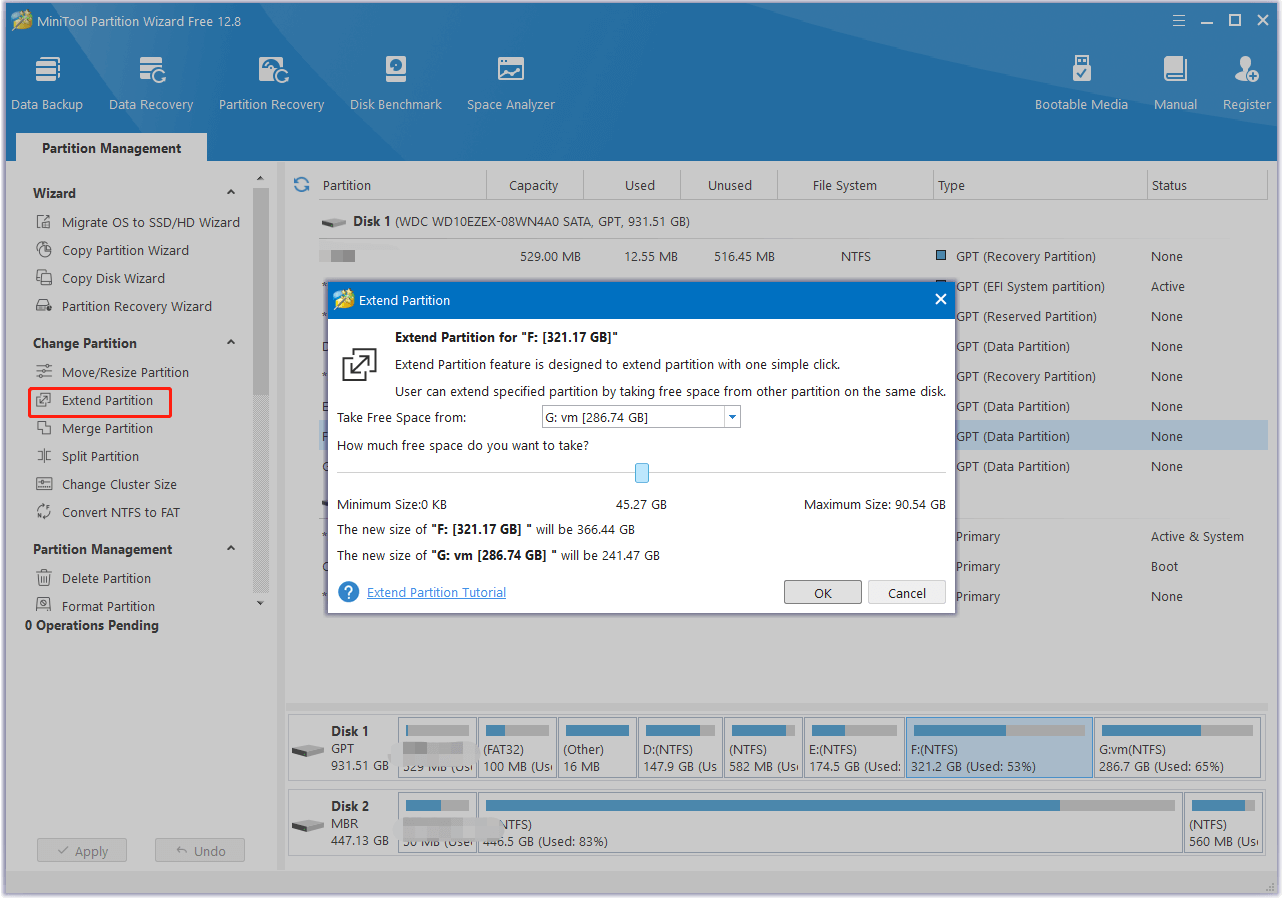Click the tutorial help question icon
The width and height of the screenshot is (1283, 899).
[348, 592]
